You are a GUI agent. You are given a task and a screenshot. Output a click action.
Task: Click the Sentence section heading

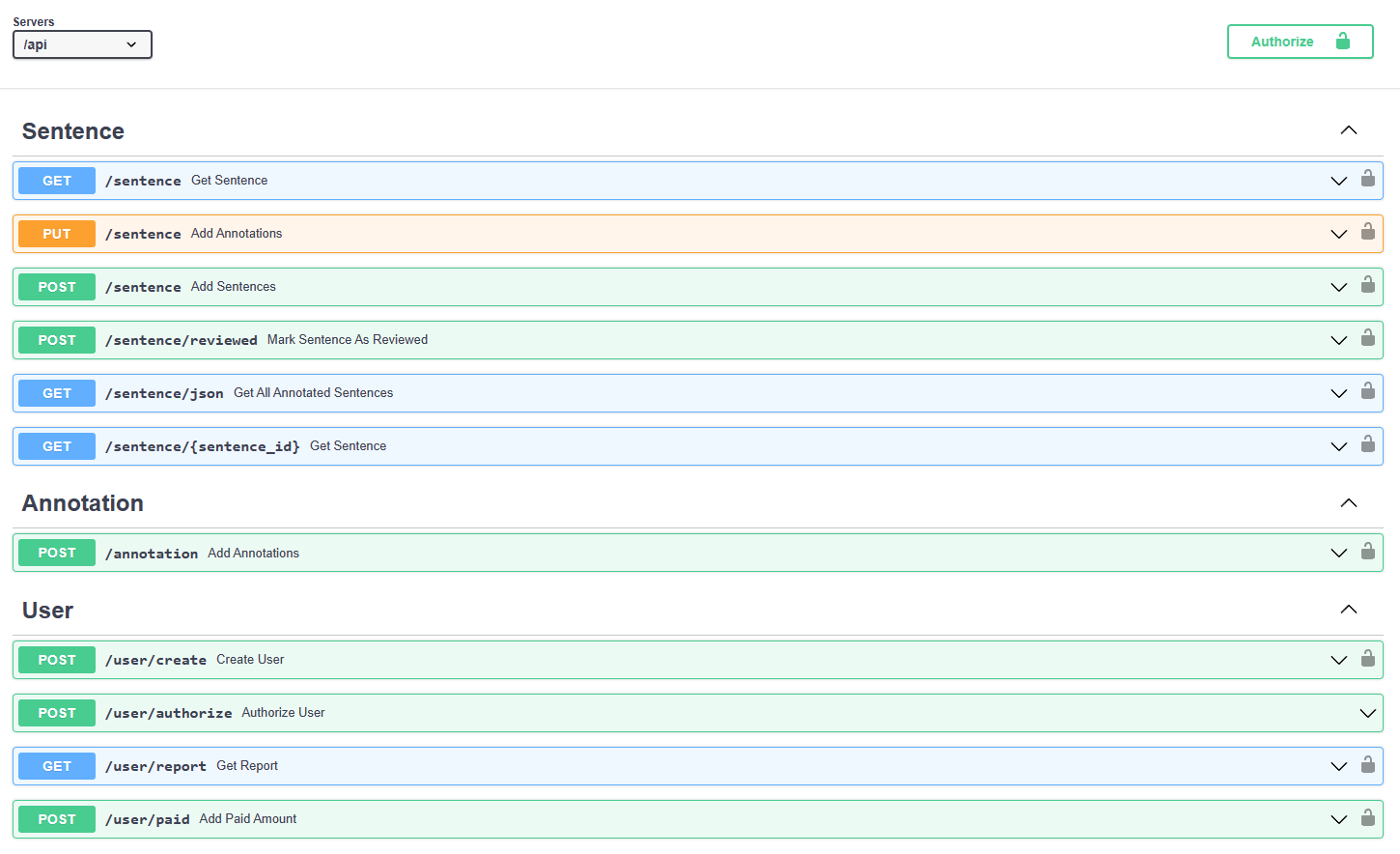(x=73, y=131)
